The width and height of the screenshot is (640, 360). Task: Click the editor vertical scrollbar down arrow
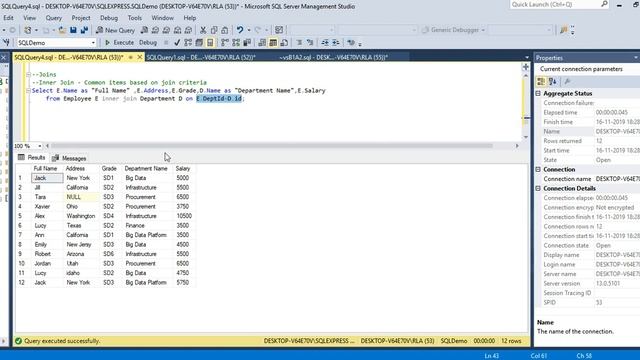tap(526, 137)
